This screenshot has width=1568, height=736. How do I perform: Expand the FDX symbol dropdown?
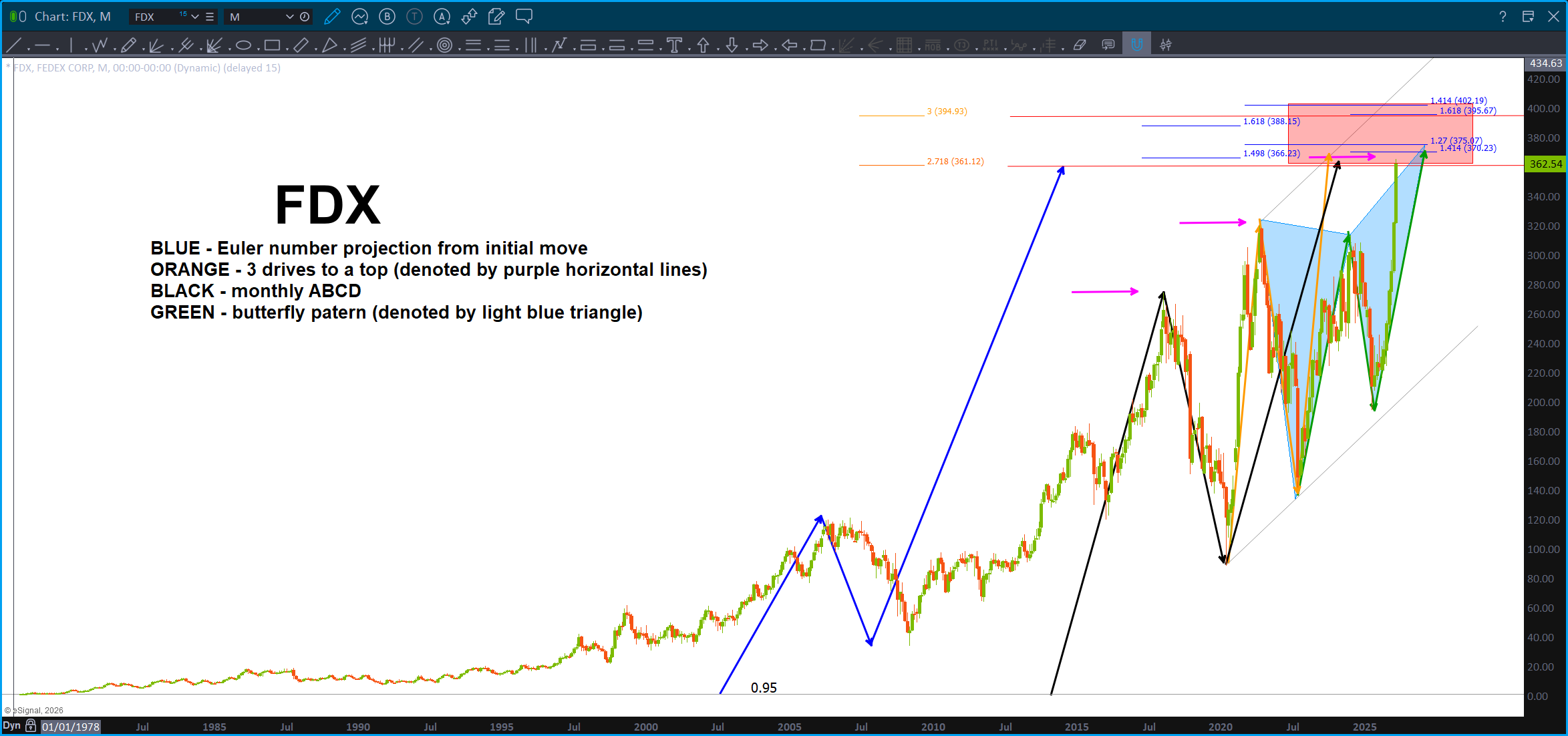(195, 17)
